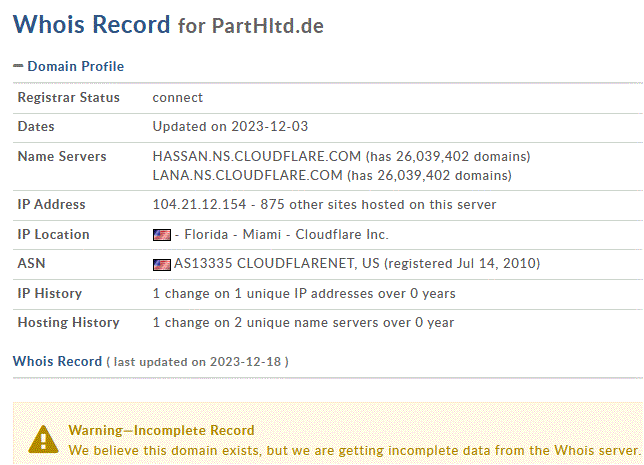This screenshot has height=465, width=644.
Task: Click the minus icon beside Domain Profile
Action: 18,66
